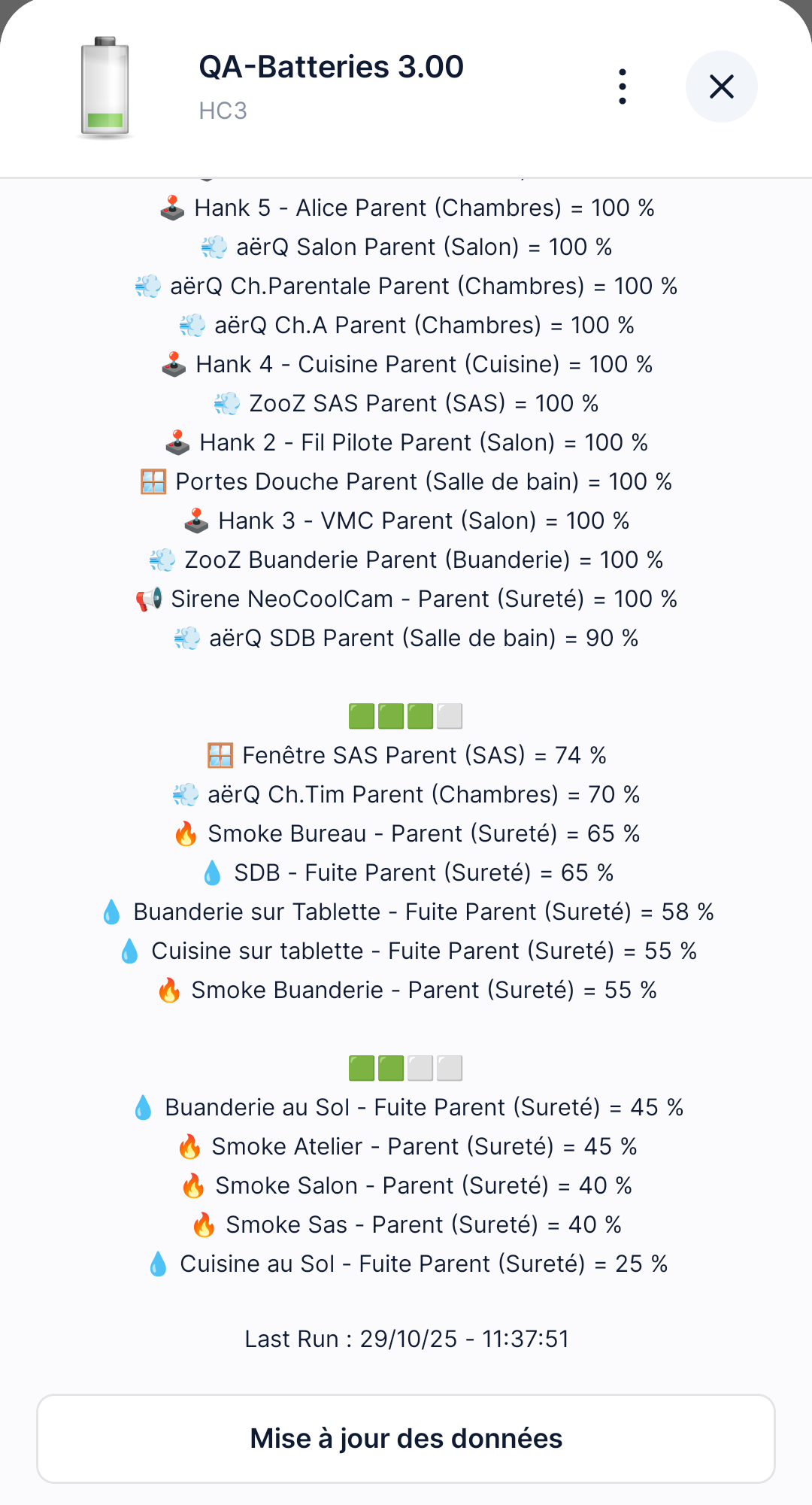Click the wind icon beside aërQ Salon
Viewport: 812px width, 1505px height.
[214, 247]
